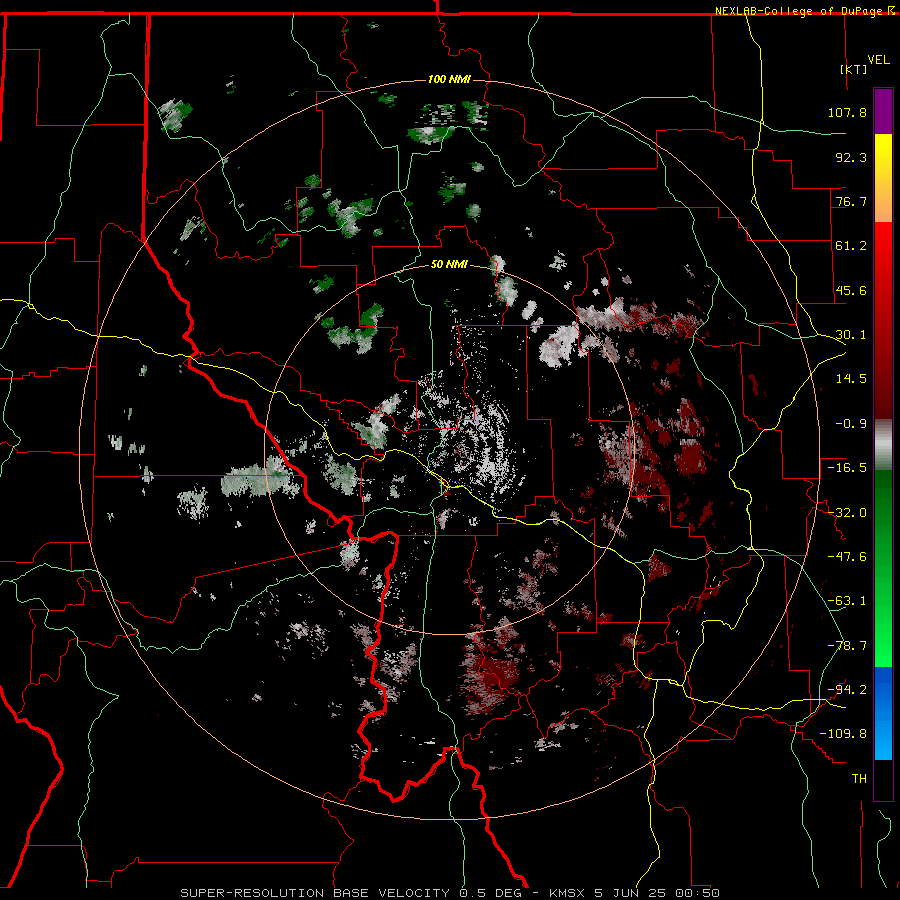The height and width of the screenshot is (900, 900).
Task: Click the 107.8 velocity scale value
Action: pos(847,112)
